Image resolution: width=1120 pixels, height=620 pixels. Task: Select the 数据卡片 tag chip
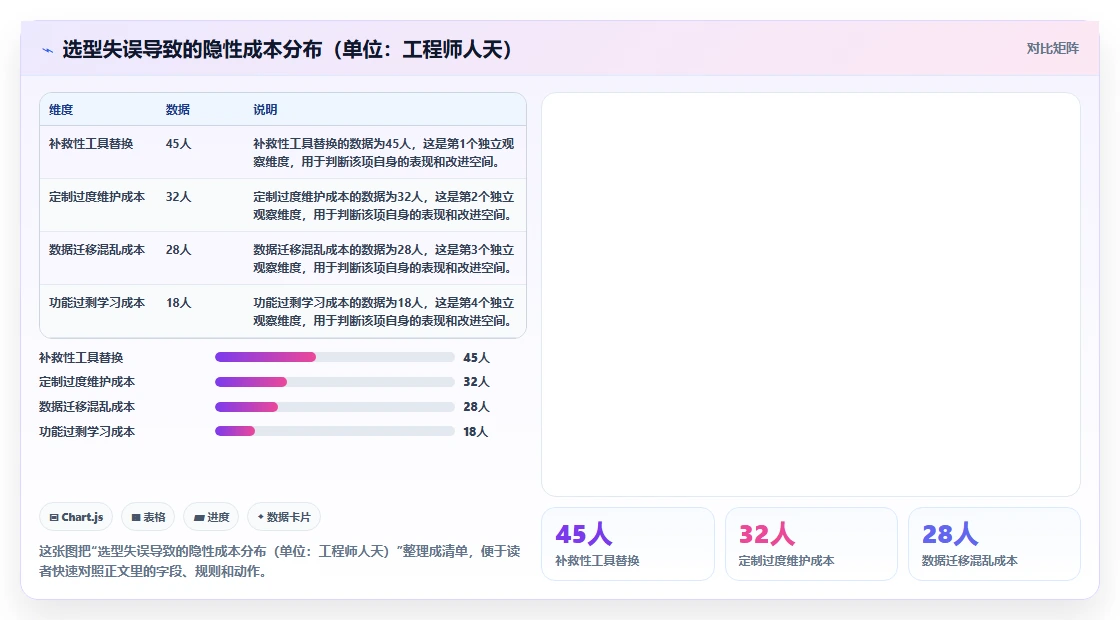(x=284, y=517)
